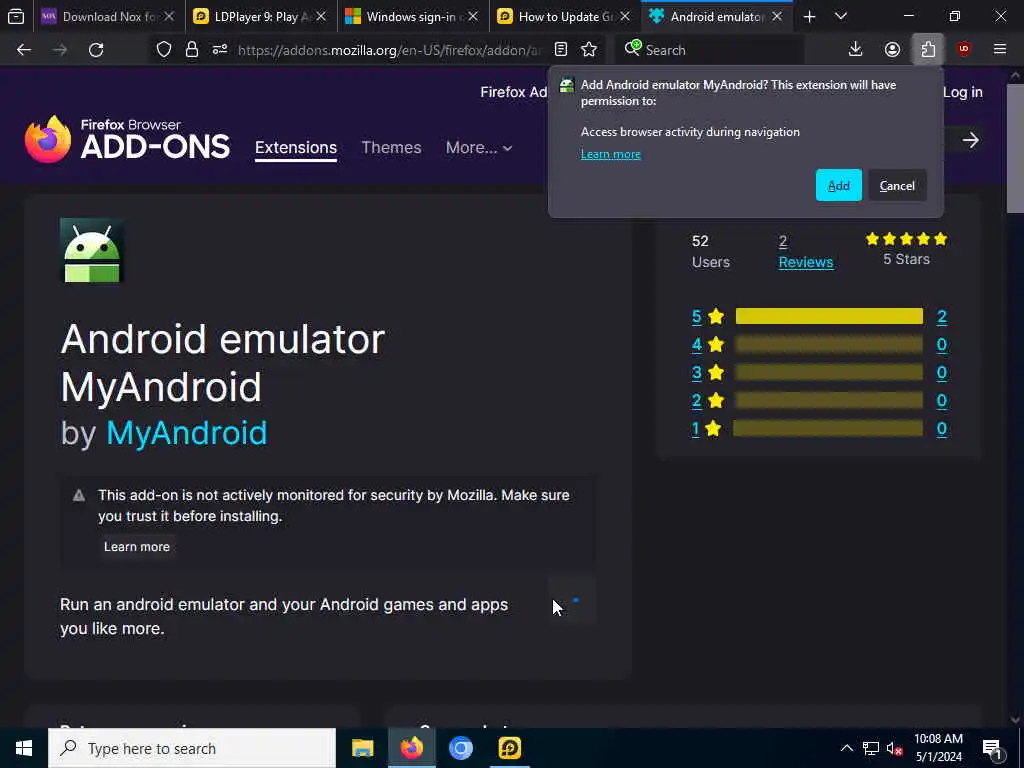The image size is (1024, 768).
Task: Open the Firefox View icon
Action: click(x=16, y=16)
